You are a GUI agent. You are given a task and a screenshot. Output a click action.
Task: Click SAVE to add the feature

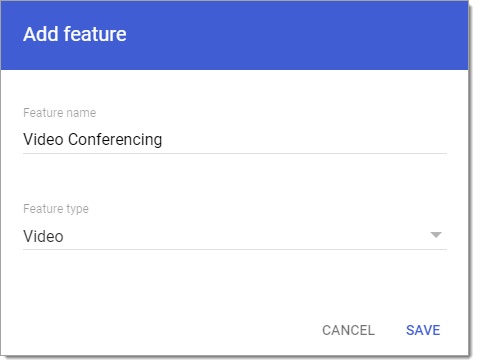coord(423,330)
